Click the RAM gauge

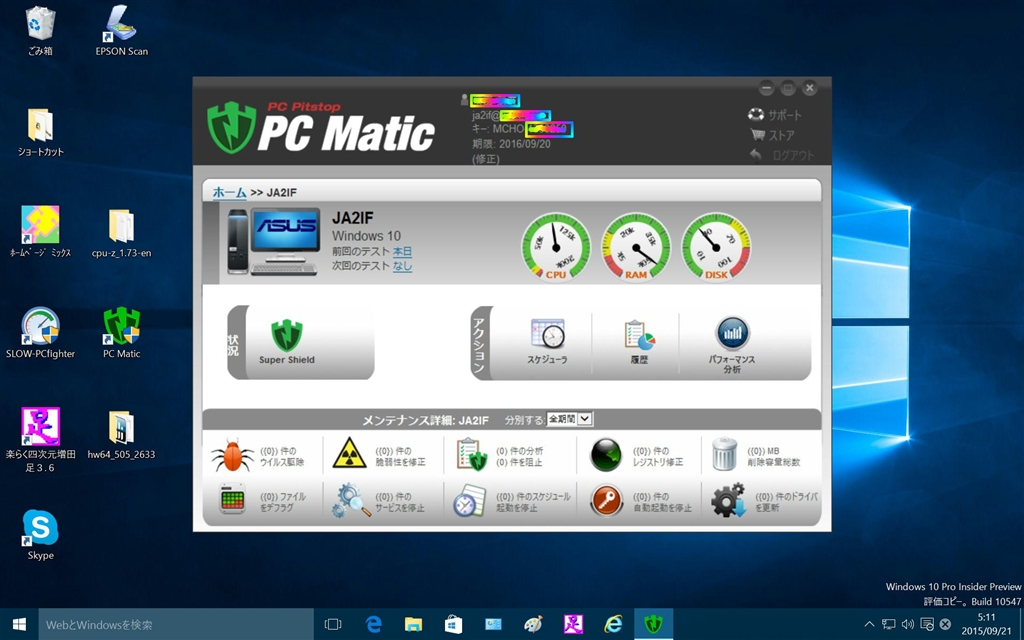(636, 248)
